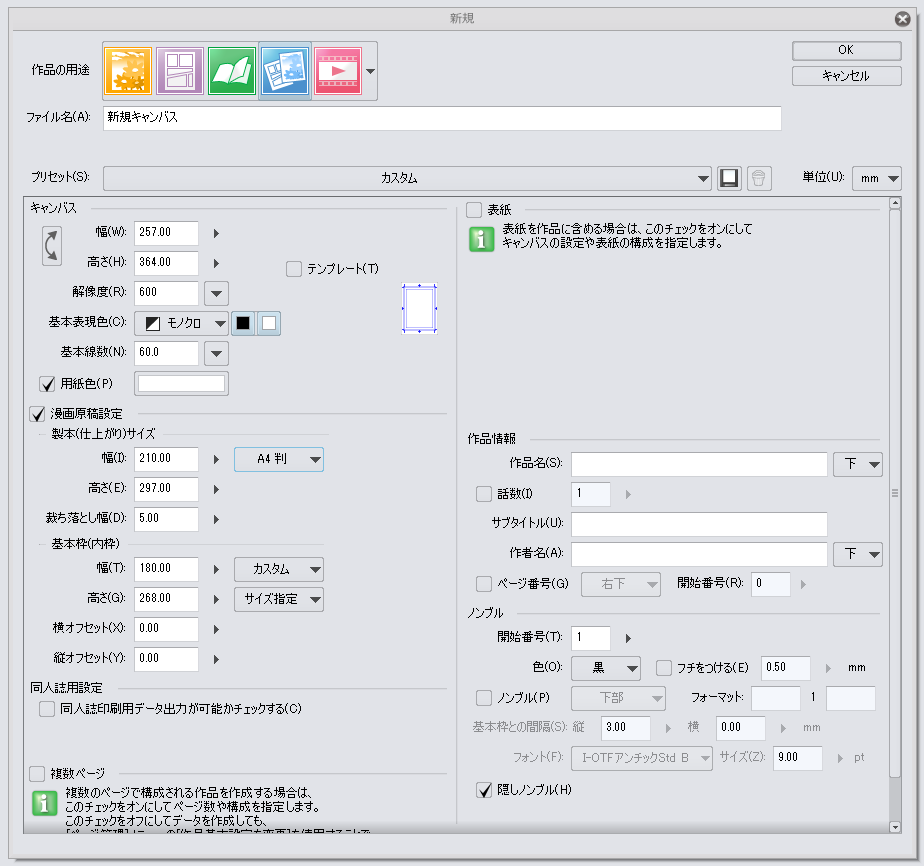The image size is (924, 866).
Task: Open default border width (幅 T) slider arrow
Action: pyautogui.click(x=216, y=570)
